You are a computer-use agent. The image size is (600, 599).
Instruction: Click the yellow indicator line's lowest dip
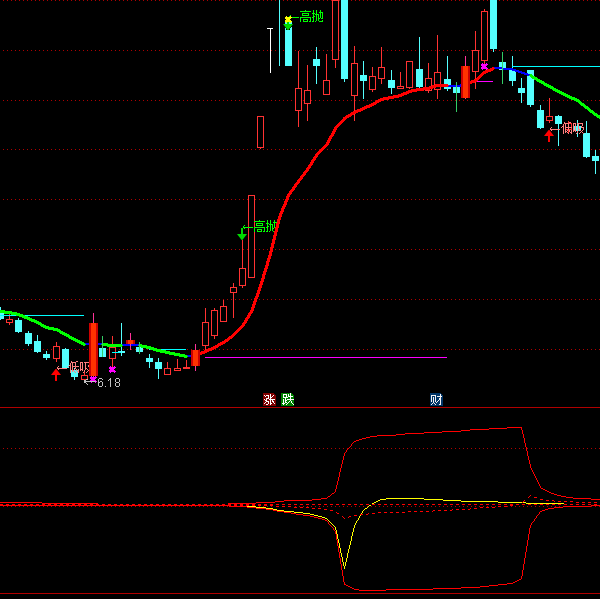click(x=344, y=566)
